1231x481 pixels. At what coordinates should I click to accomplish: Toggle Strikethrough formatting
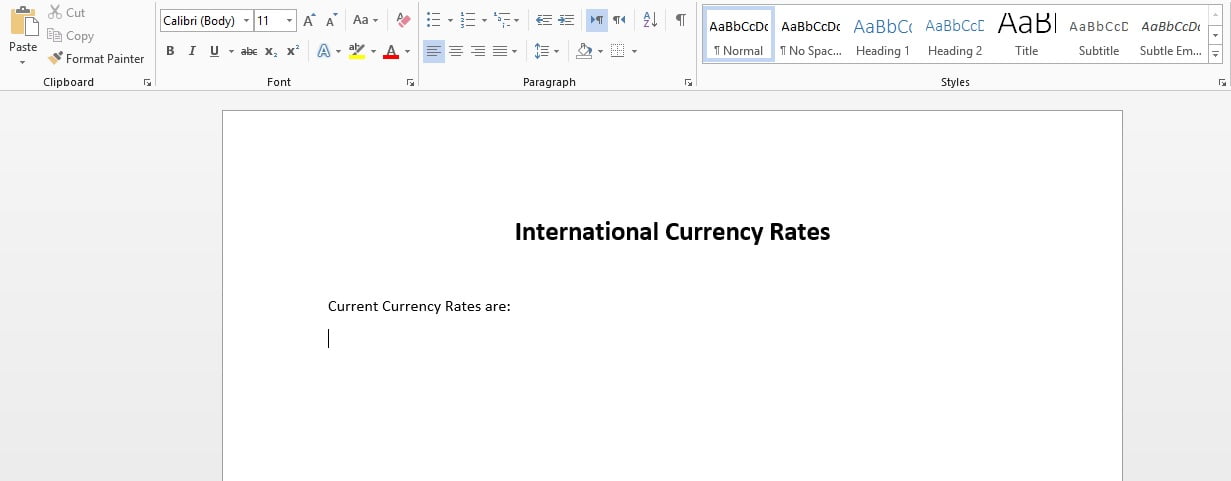(249, 51)
